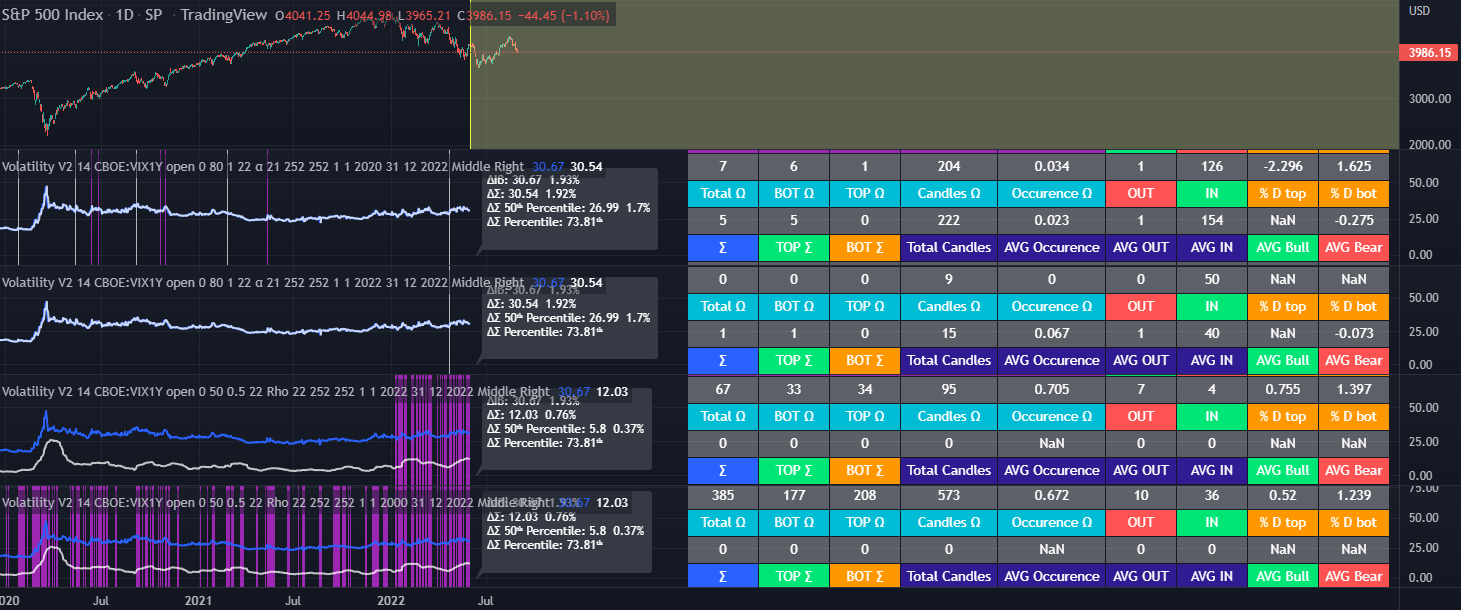
Task: Select the table cell with value 385
Action: (723, 495)
